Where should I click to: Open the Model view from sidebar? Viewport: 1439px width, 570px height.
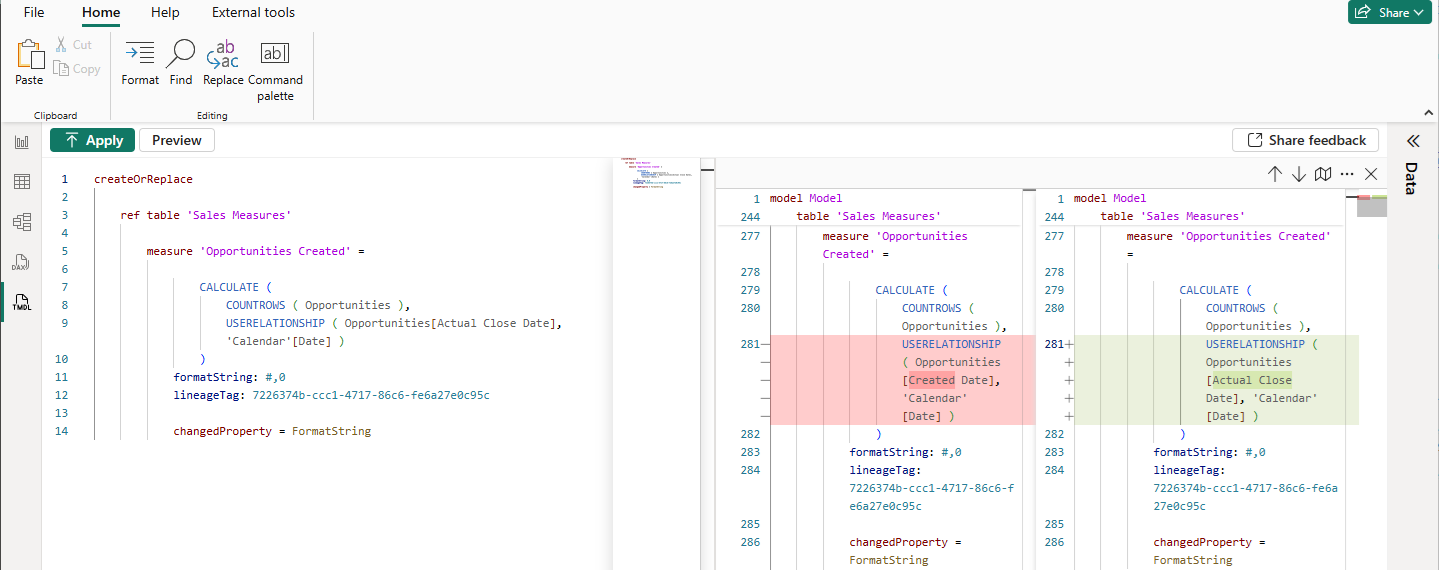tap(21, 221)
